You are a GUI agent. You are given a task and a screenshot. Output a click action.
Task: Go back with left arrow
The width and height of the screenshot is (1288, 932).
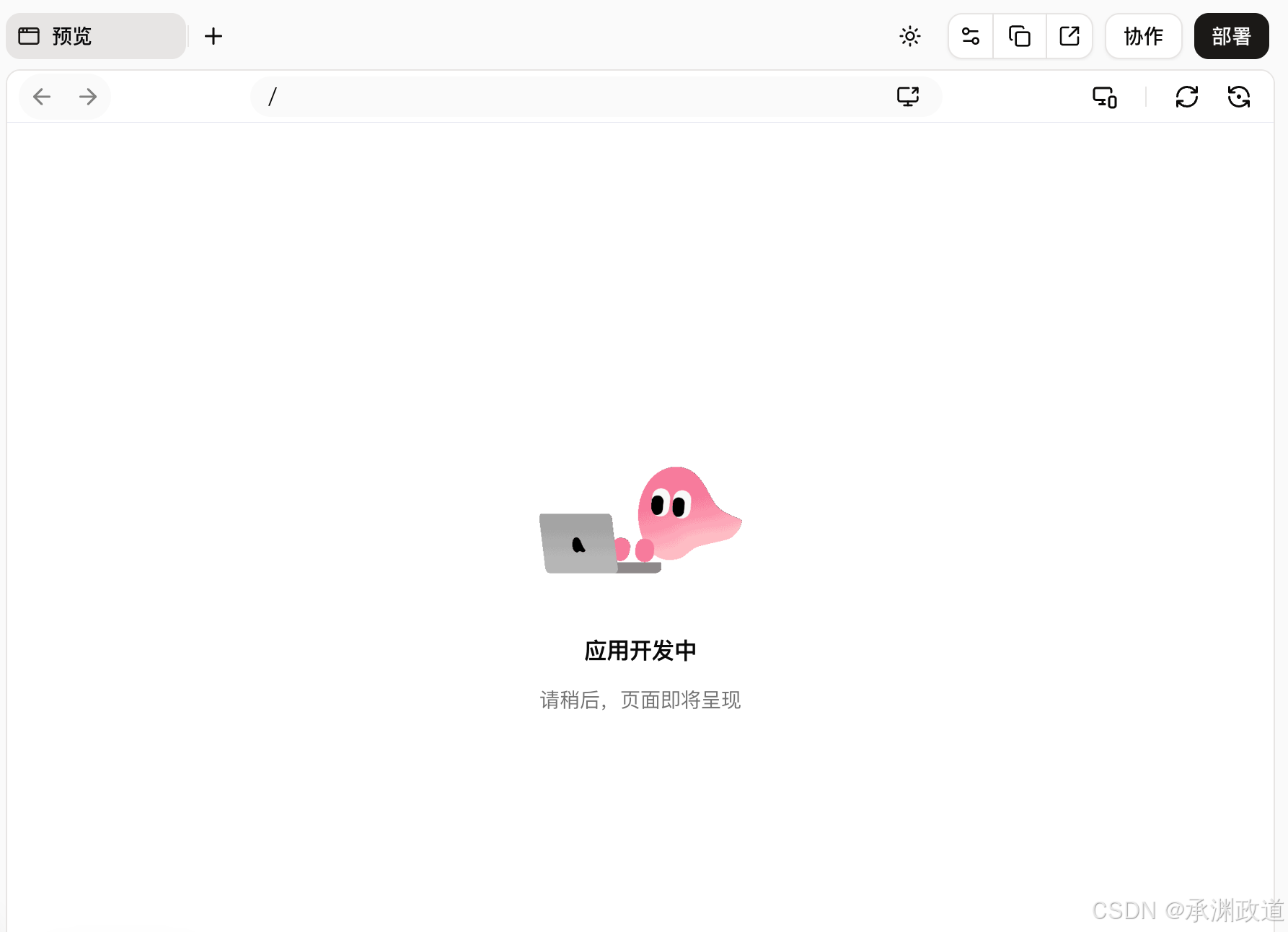pos(42,97)
